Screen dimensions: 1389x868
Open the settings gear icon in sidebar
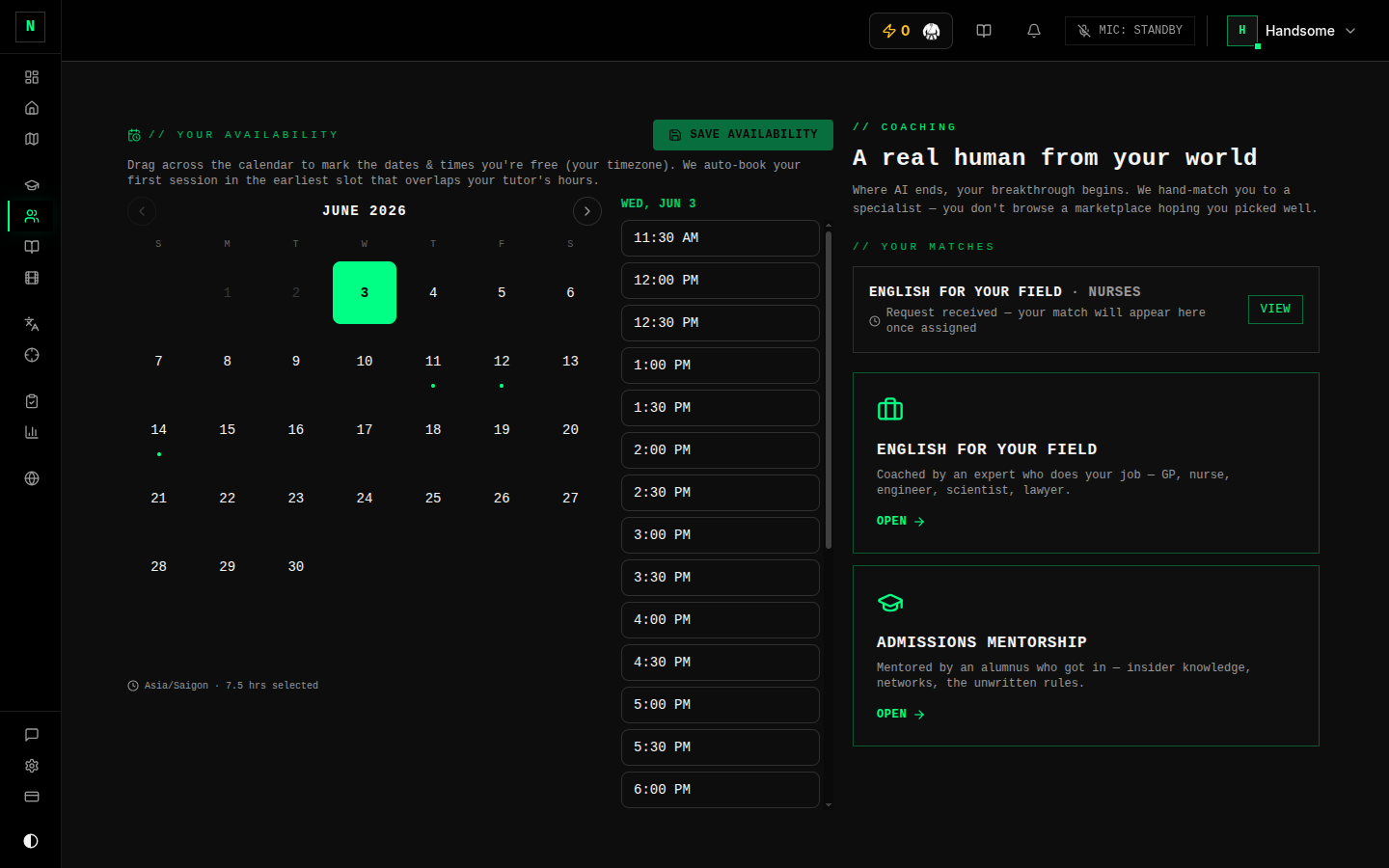(x=32, y=766)
